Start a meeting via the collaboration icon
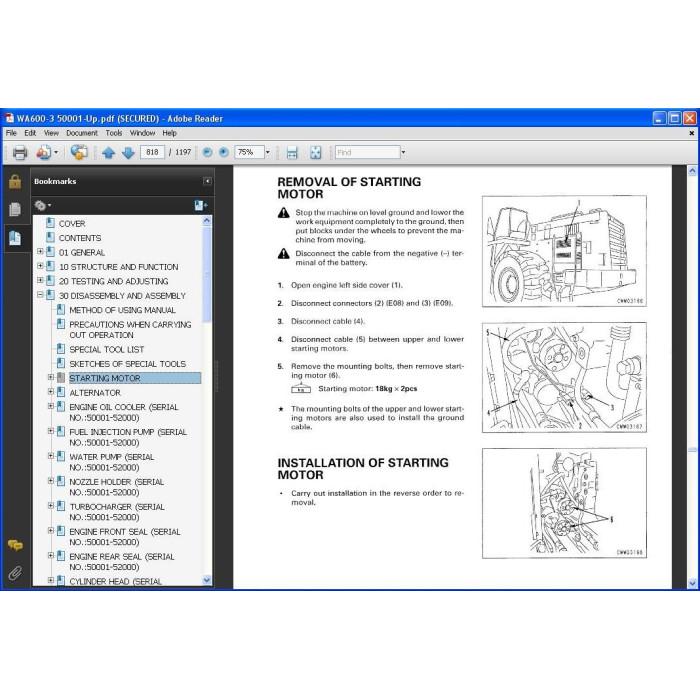The image size is (700, 700). pos(79,153)
